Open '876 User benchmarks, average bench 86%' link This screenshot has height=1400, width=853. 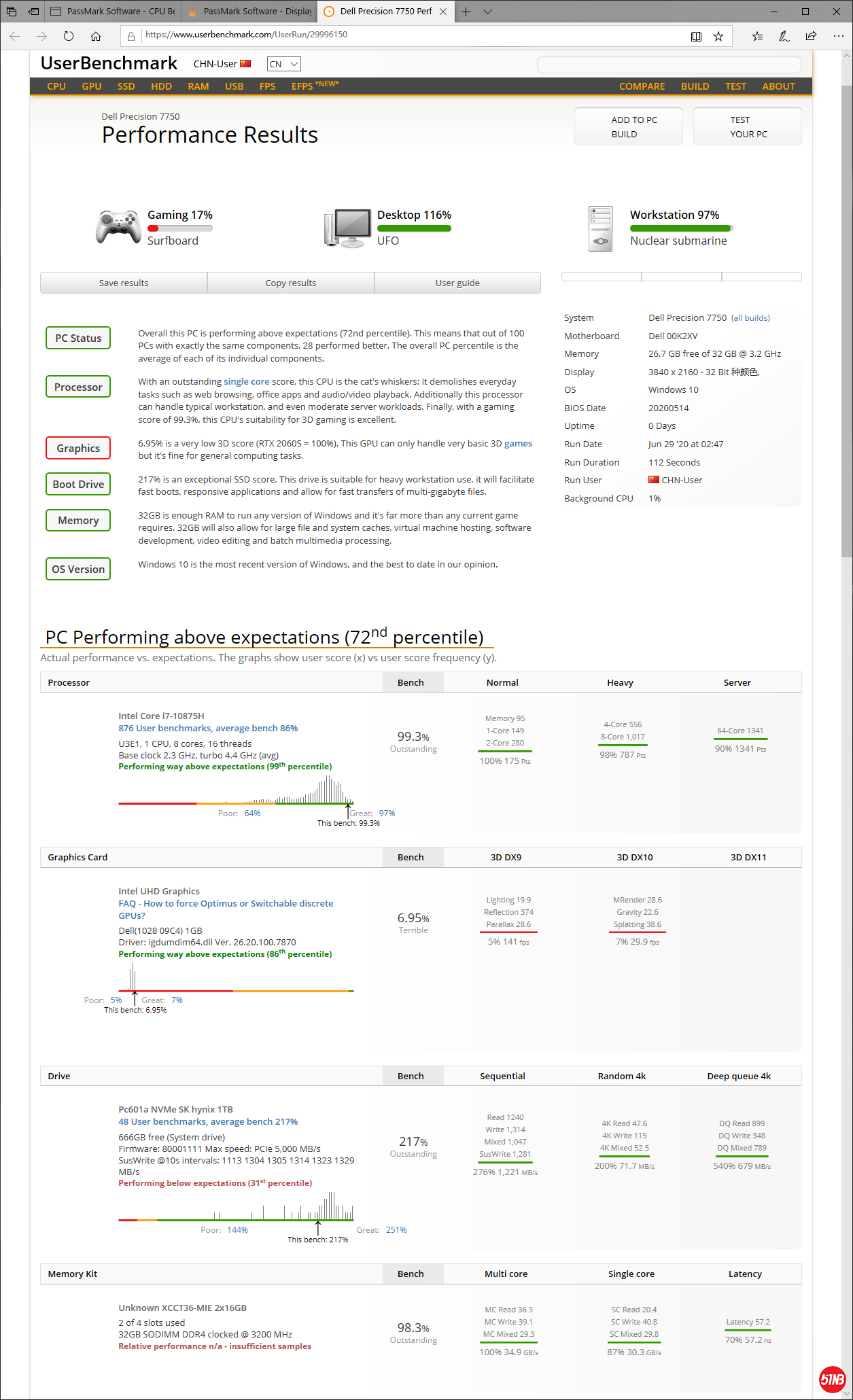(x=208, y=728)
